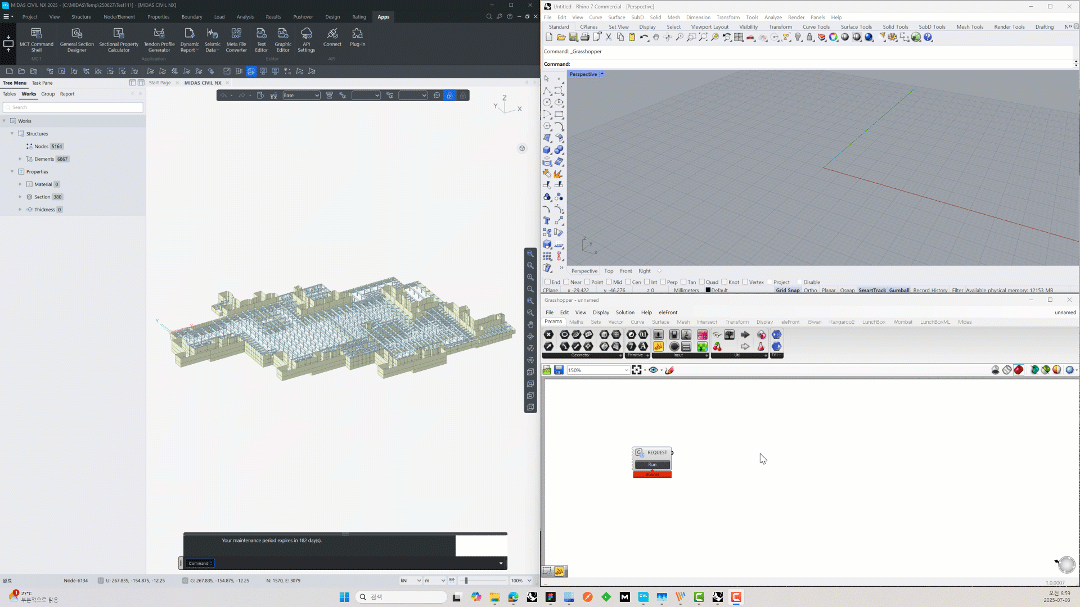Expand the Material tree node

20,184
